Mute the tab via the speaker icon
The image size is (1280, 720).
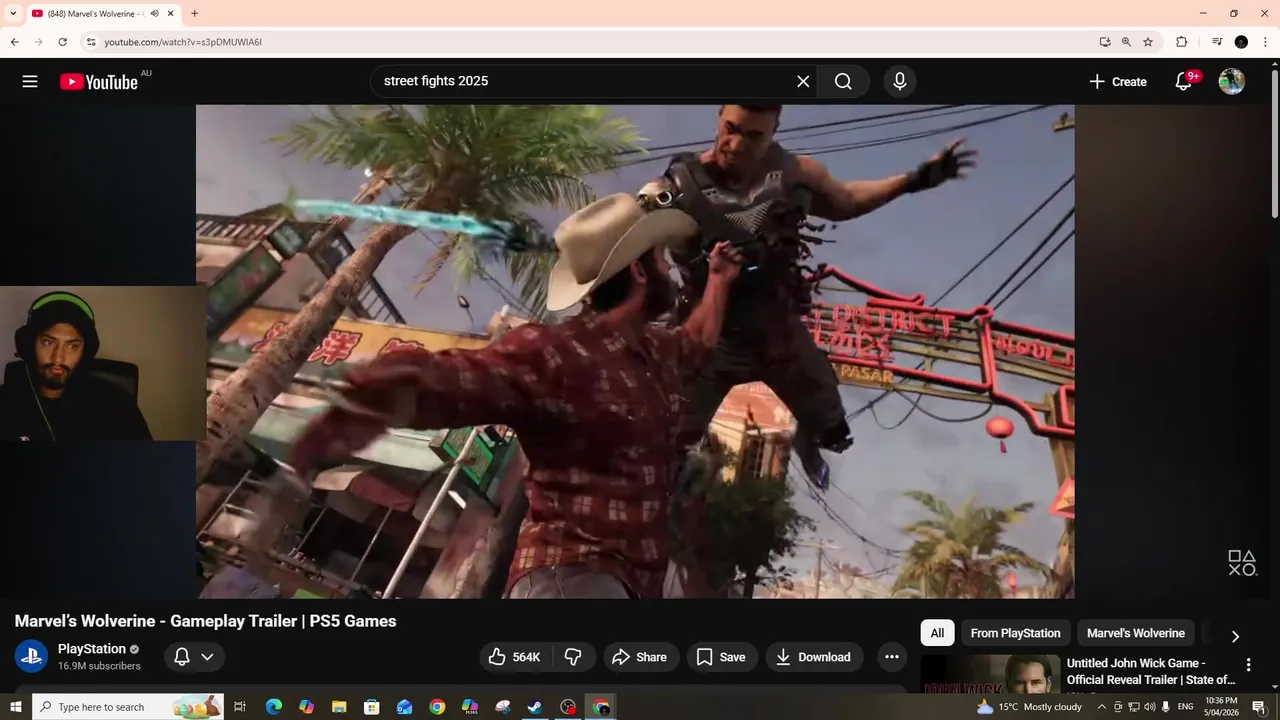(x=154, y=14)
